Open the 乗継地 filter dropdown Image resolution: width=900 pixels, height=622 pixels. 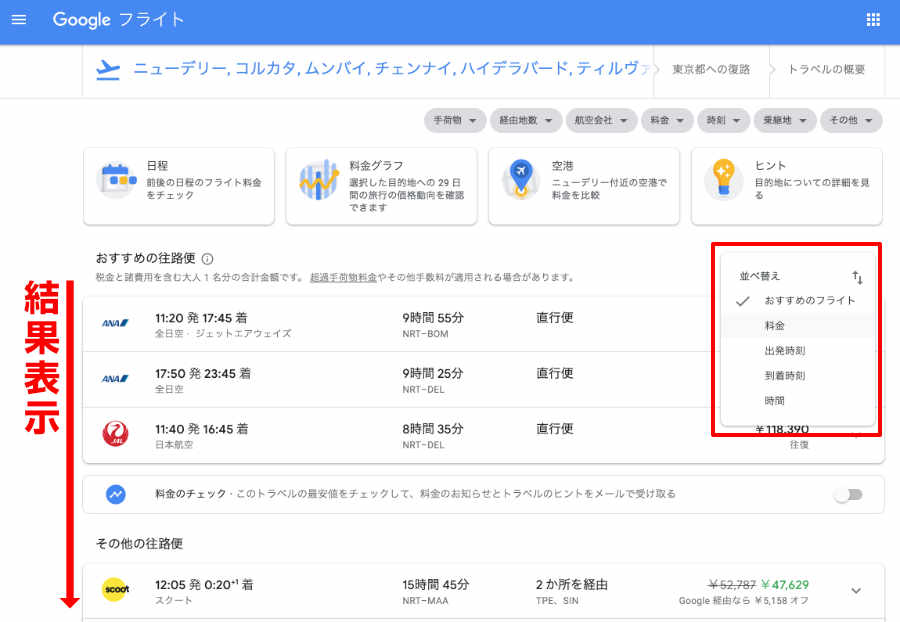point(785,120)
